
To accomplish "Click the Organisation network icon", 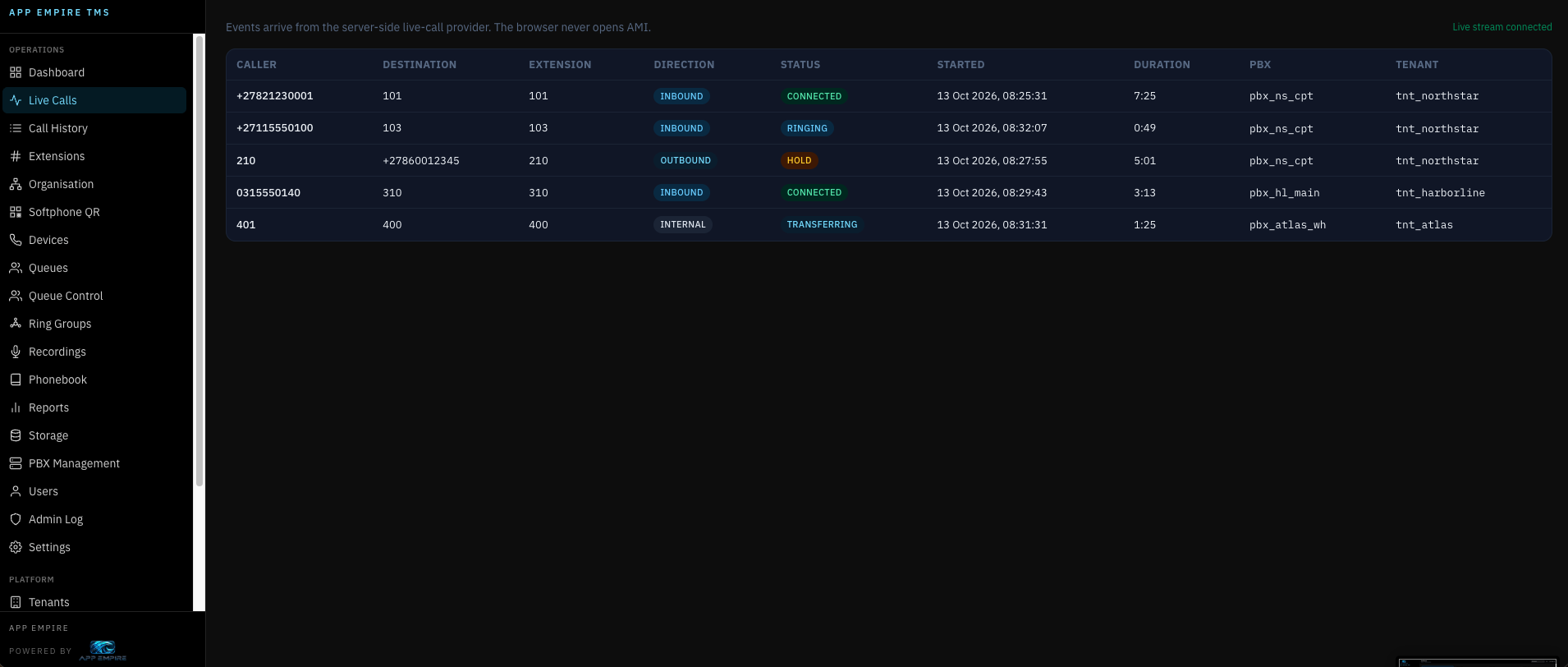I will coord(16,184).
